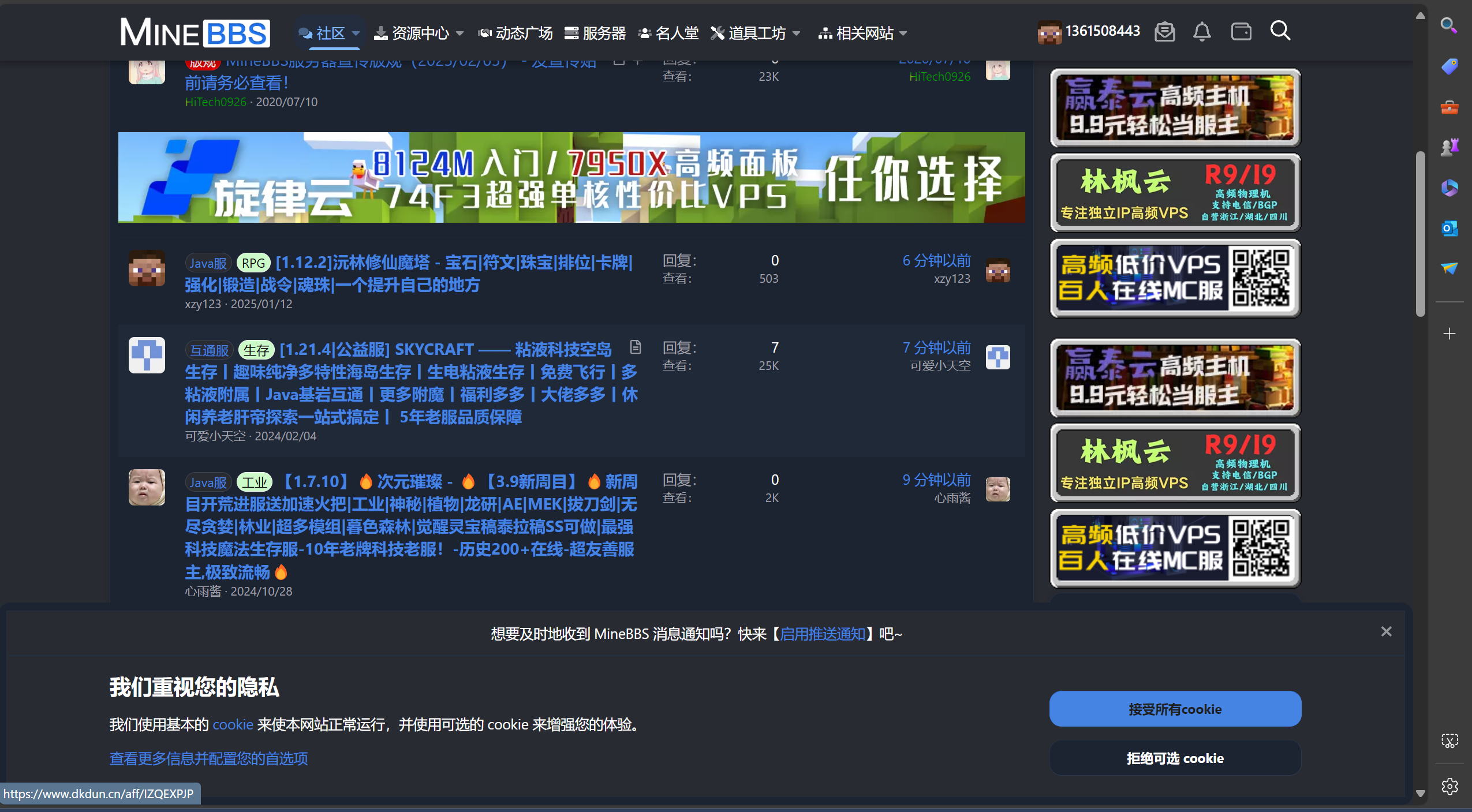Viewport: 1472px width, 812px height.
Task: Open browser sidebar settings gear
Action: tap(1449, 786)
